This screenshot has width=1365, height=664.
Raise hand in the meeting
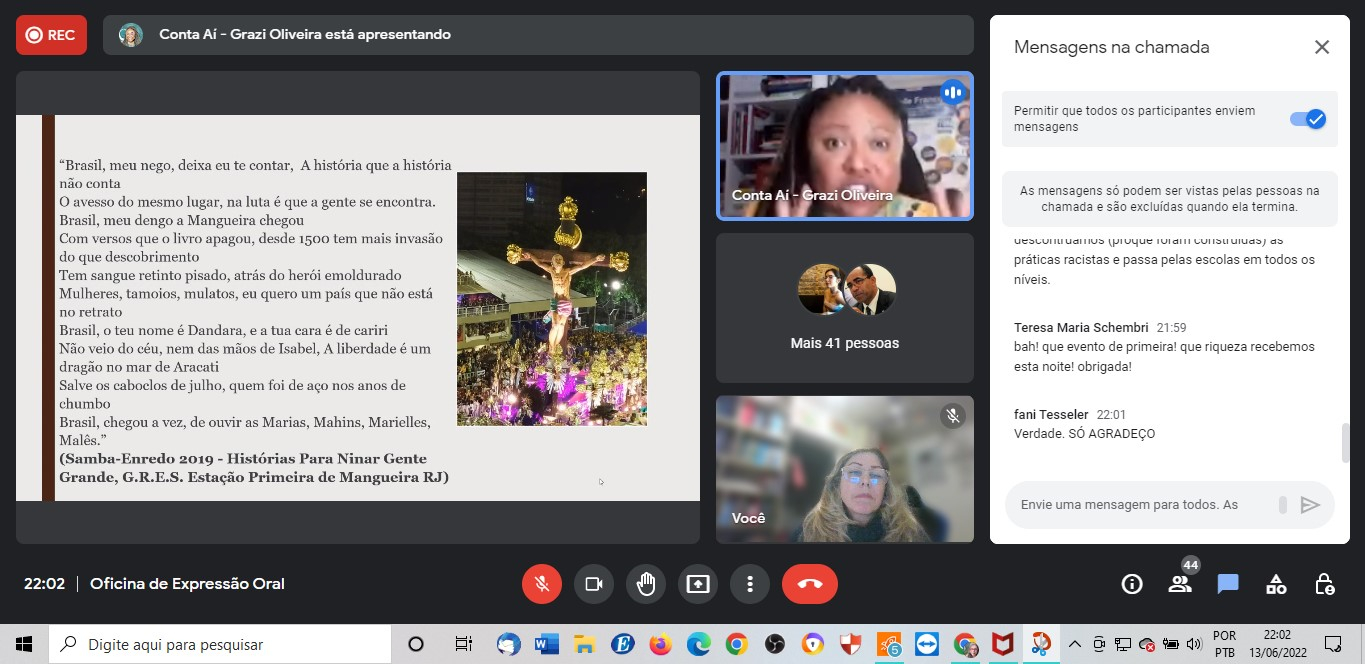coord(646,584)
